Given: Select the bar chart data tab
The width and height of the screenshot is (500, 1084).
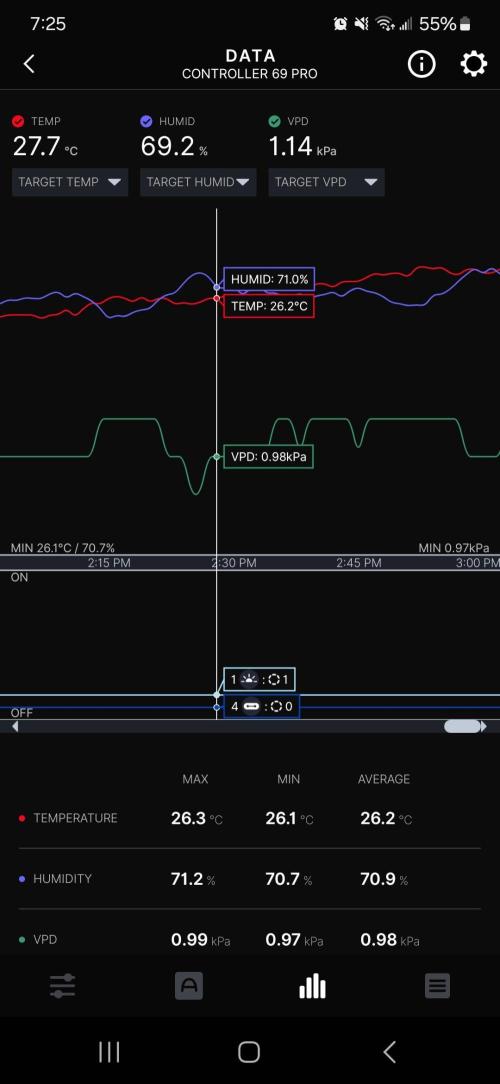Looking at the screenshot, I should pyautogui.click(x=313, y=986).
